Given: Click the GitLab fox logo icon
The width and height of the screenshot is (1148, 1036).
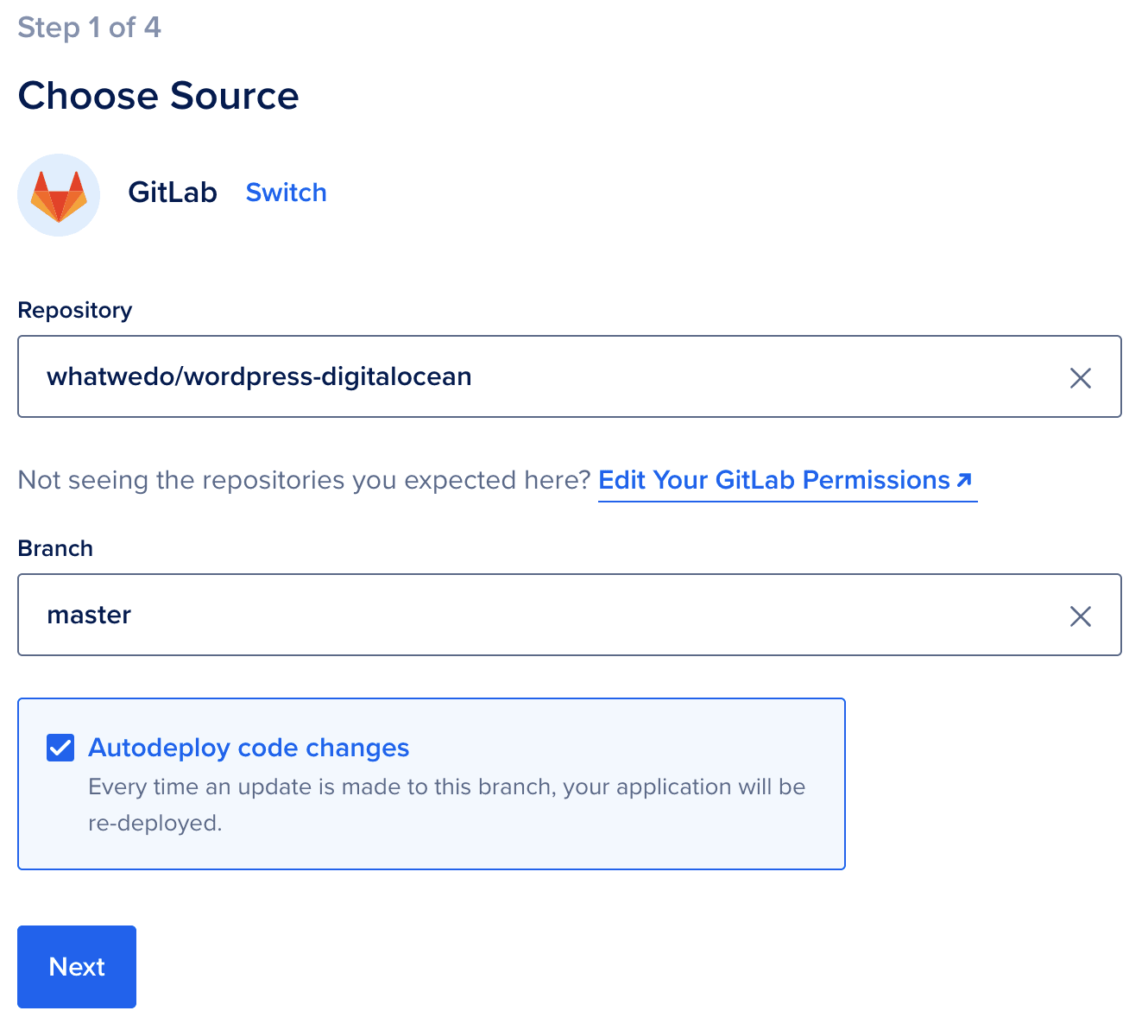Looking at the screenshot, I should coord(59,195).
